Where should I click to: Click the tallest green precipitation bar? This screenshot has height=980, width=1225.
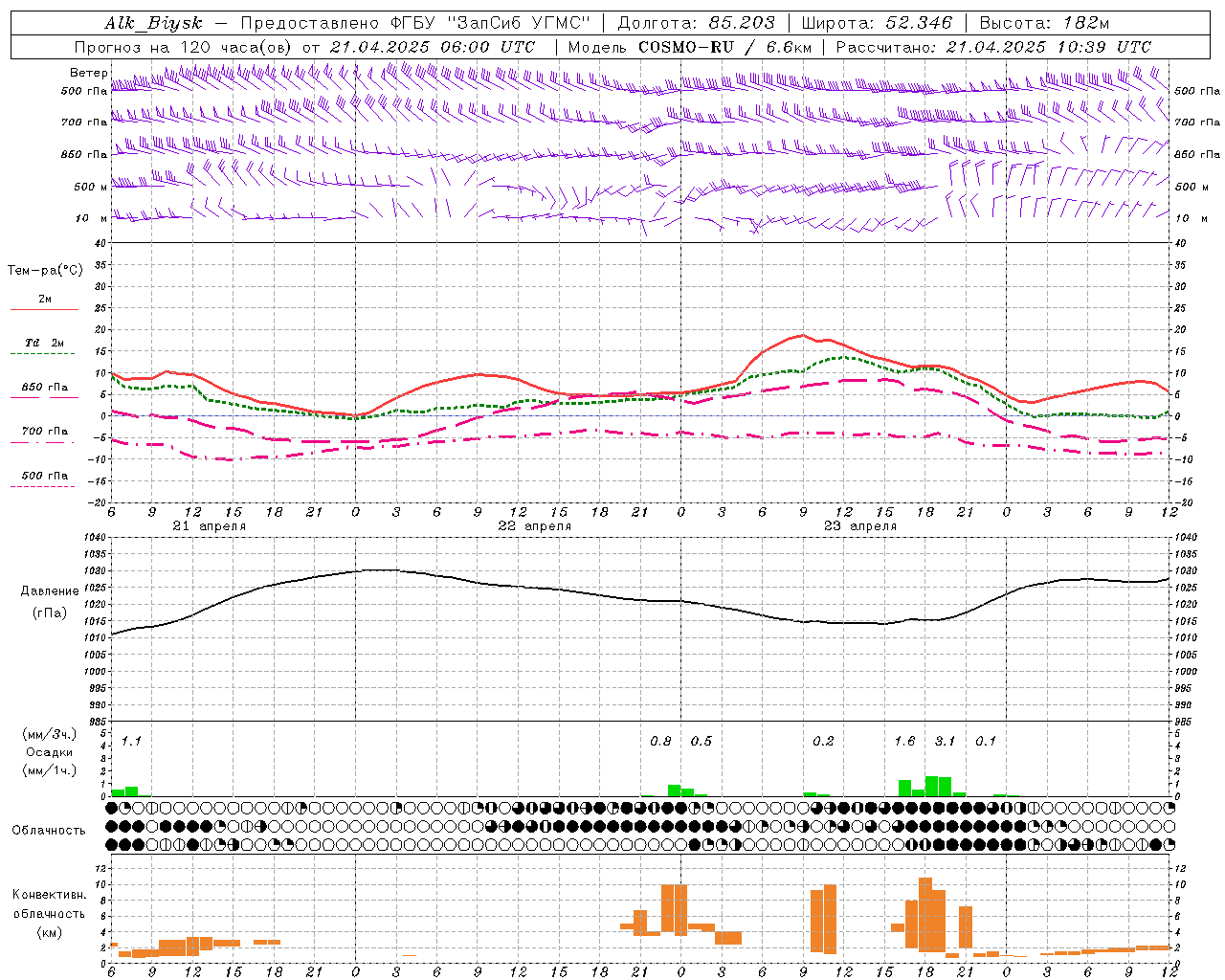(931, 787)
